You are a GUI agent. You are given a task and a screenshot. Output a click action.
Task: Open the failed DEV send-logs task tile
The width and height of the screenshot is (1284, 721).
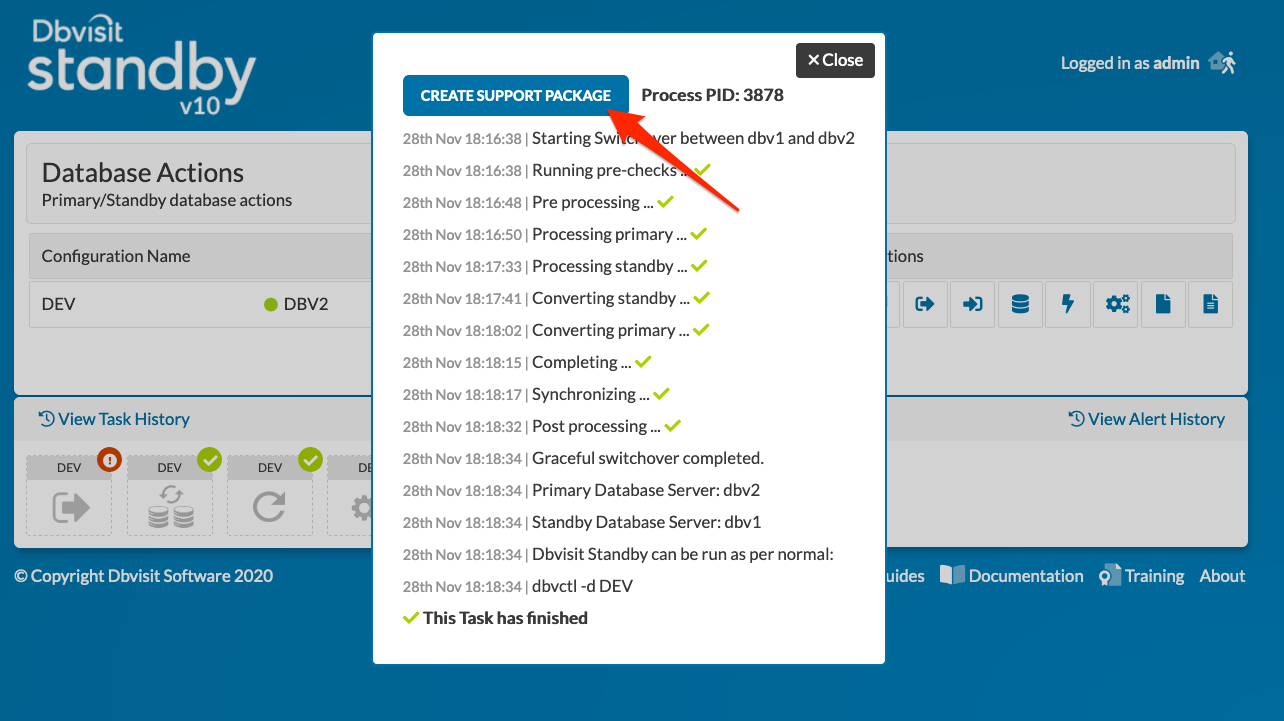tap(69, 496)
